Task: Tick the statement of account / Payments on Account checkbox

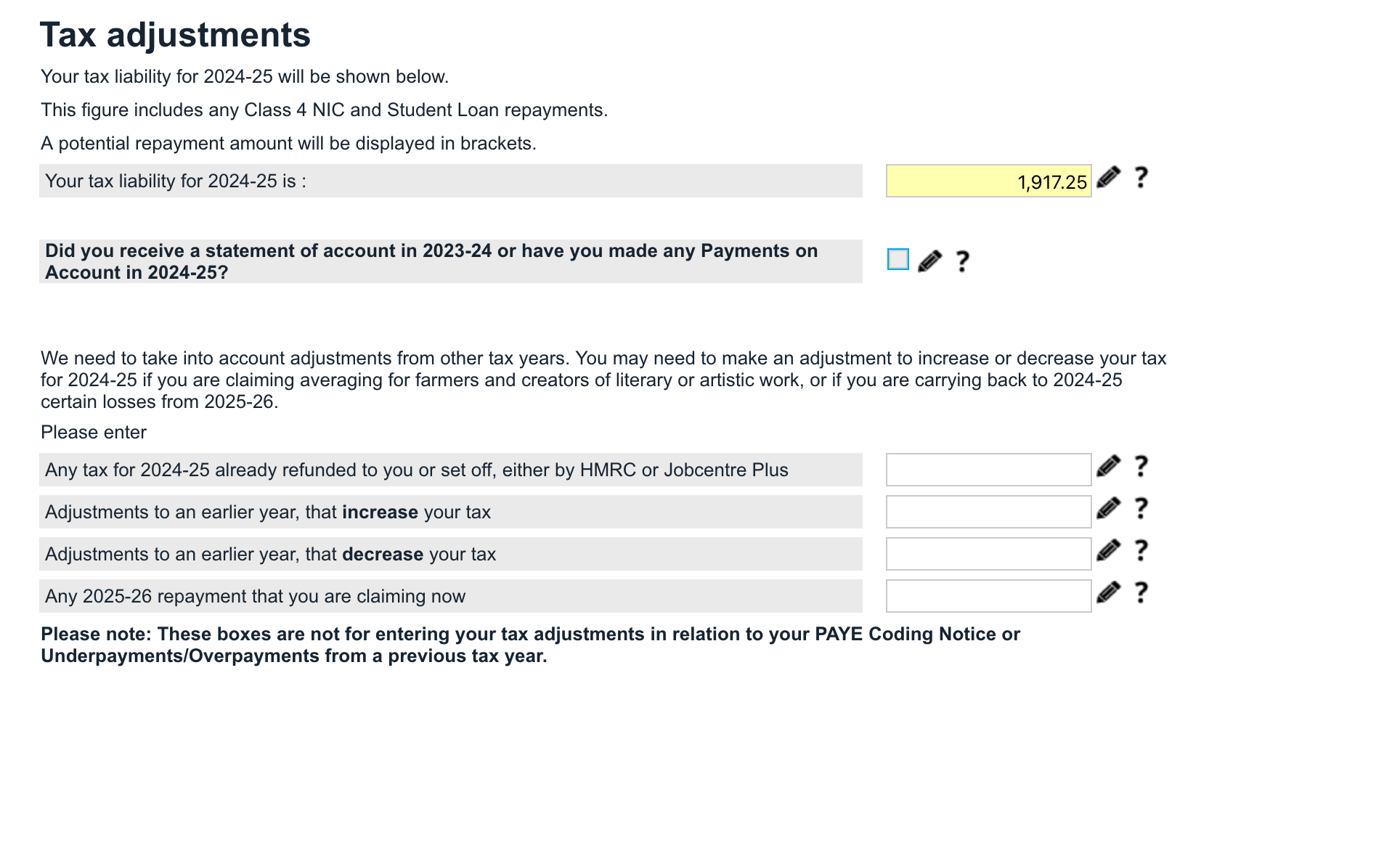Action: [x=898, y=259]
